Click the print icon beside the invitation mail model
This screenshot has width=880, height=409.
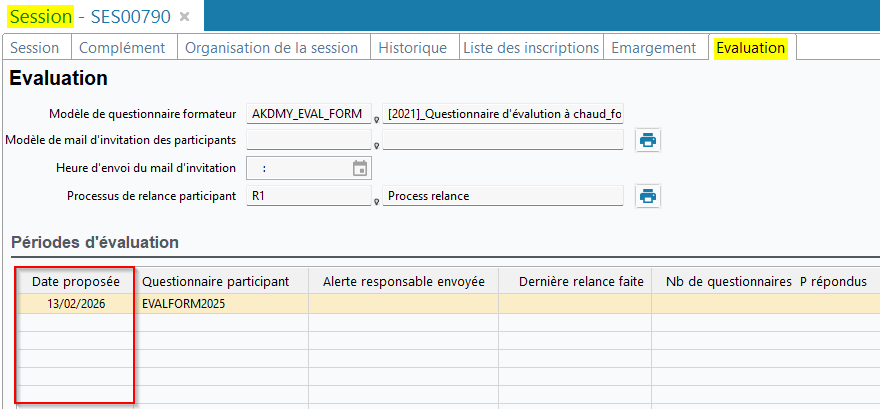(x=648, y=140)
